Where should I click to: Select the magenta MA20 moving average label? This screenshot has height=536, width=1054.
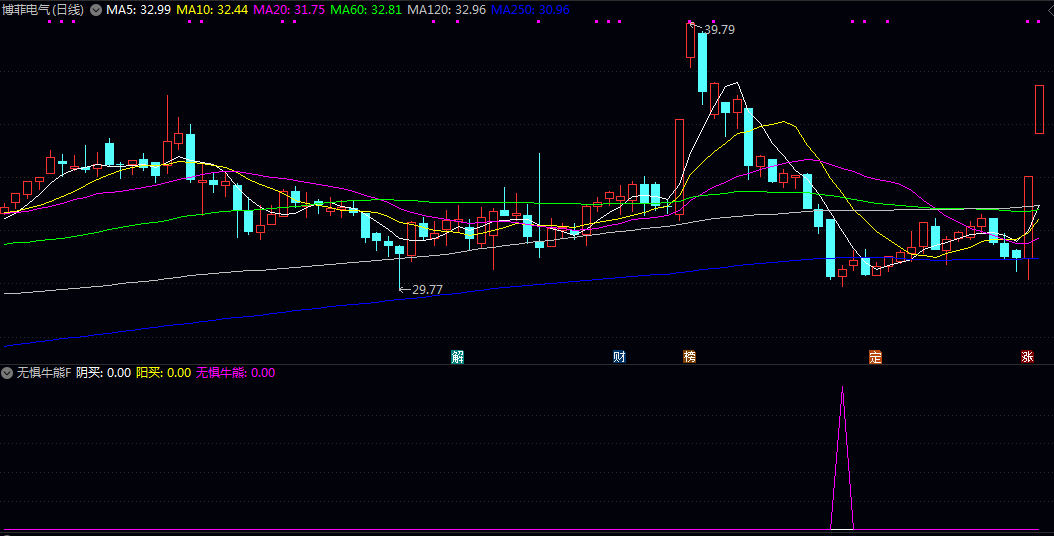pos(288,10)
